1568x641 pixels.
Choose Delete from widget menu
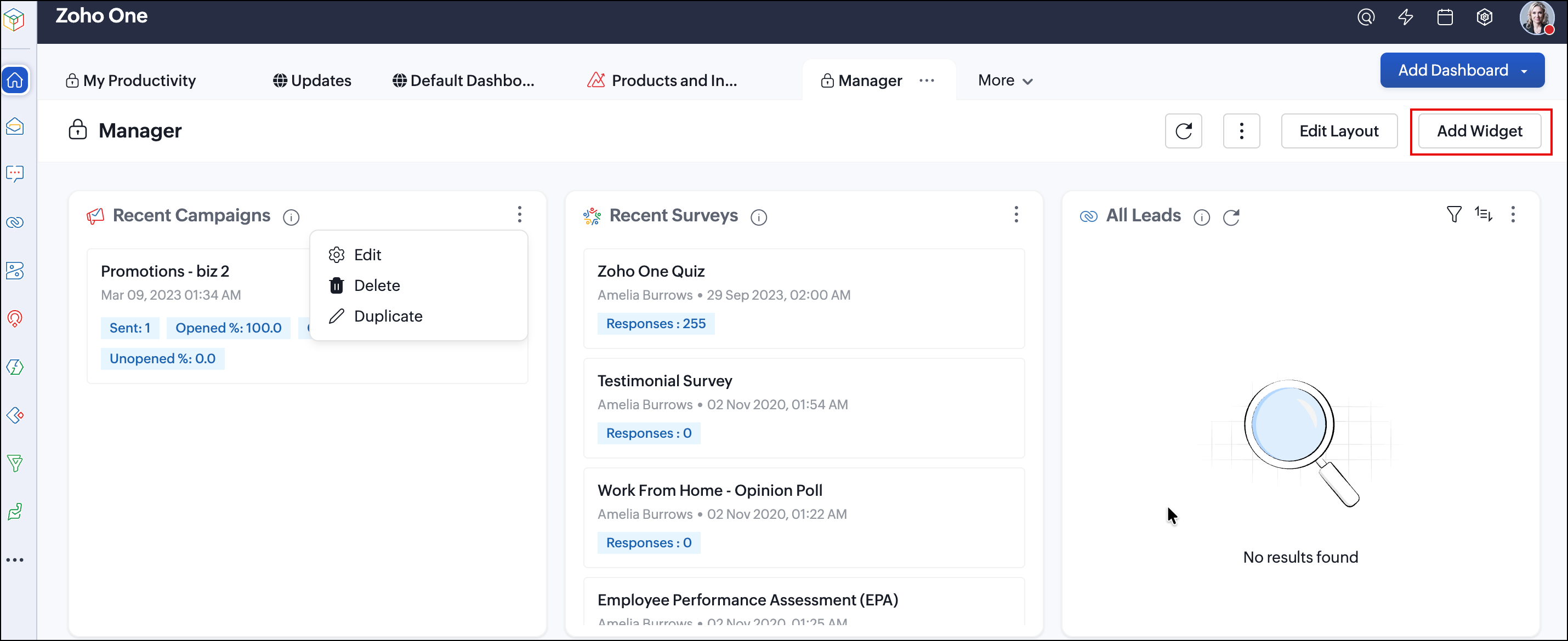(418, 285)
